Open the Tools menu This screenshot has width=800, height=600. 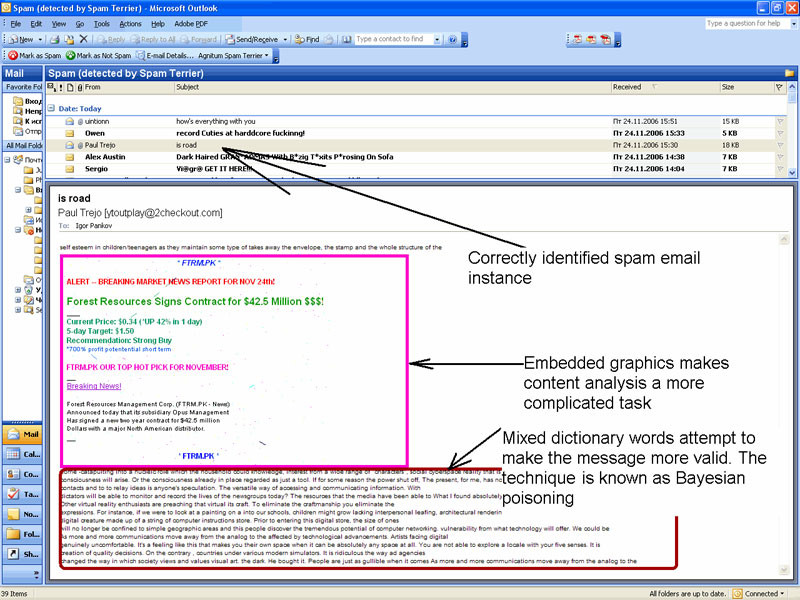click(102, 24)
